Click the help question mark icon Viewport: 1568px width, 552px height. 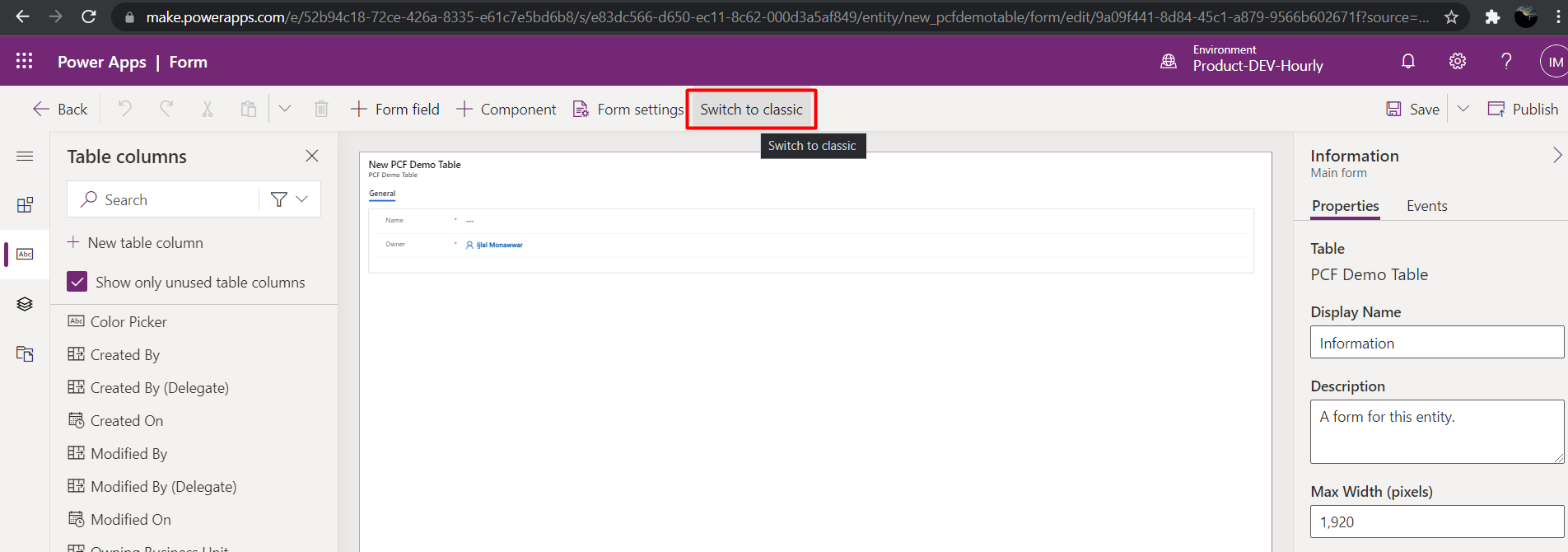pos(1506,61)
